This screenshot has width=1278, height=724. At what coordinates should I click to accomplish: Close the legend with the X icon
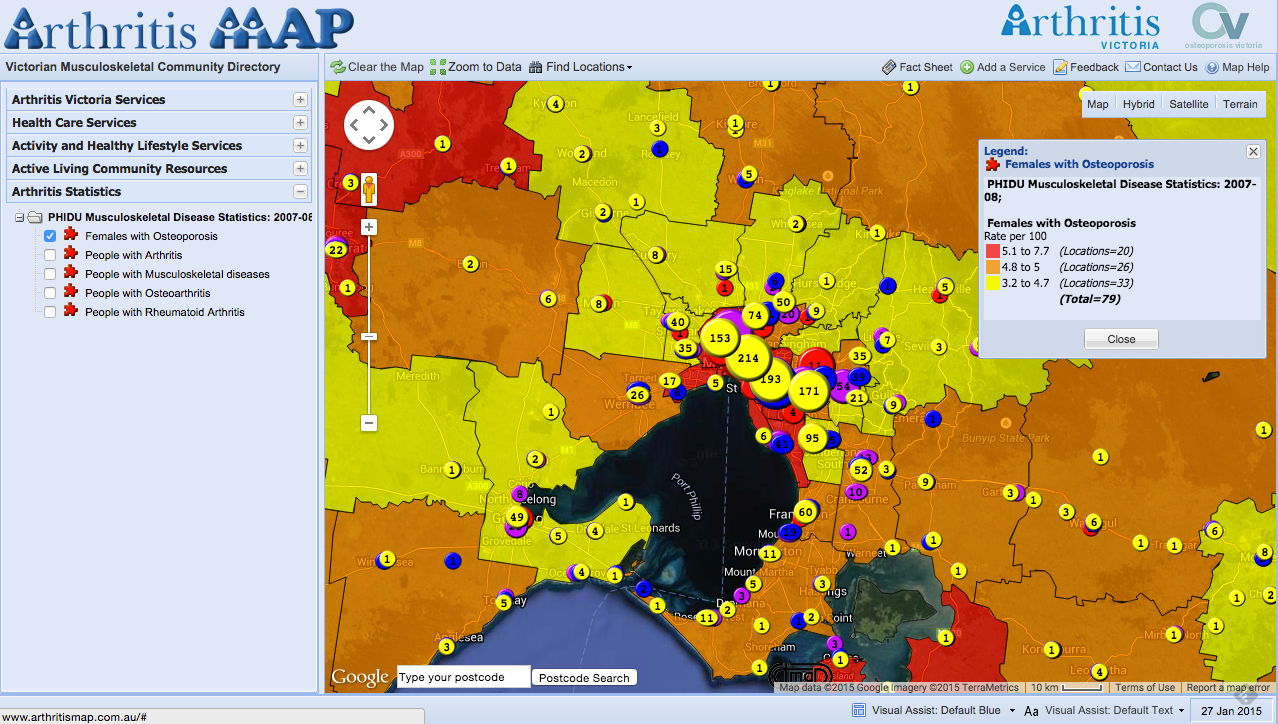(1253, 151)
